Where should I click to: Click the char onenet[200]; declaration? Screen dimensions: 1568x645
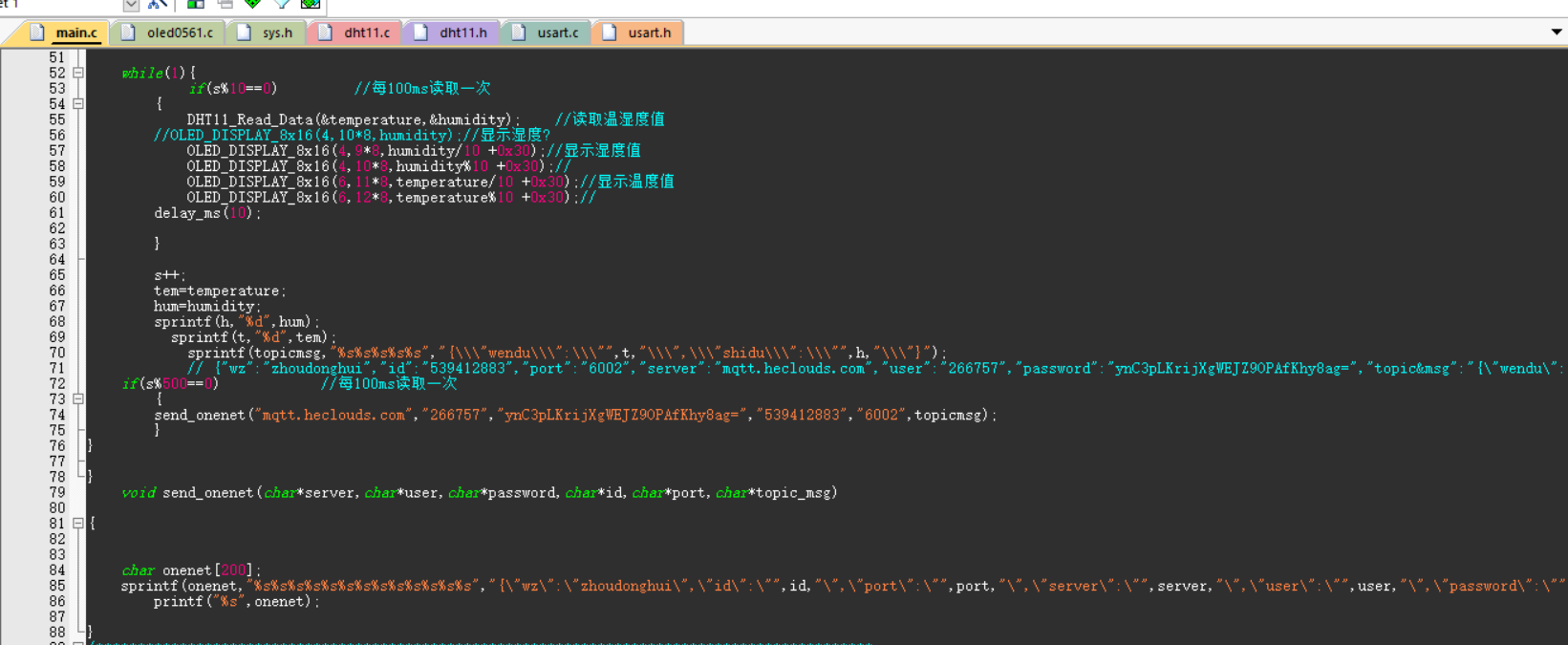point(191,570)
